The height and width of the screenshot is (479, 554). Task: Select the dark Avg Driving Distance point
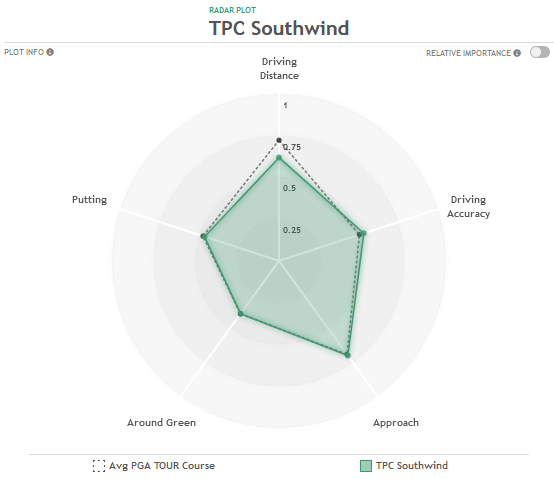[279, 140]
